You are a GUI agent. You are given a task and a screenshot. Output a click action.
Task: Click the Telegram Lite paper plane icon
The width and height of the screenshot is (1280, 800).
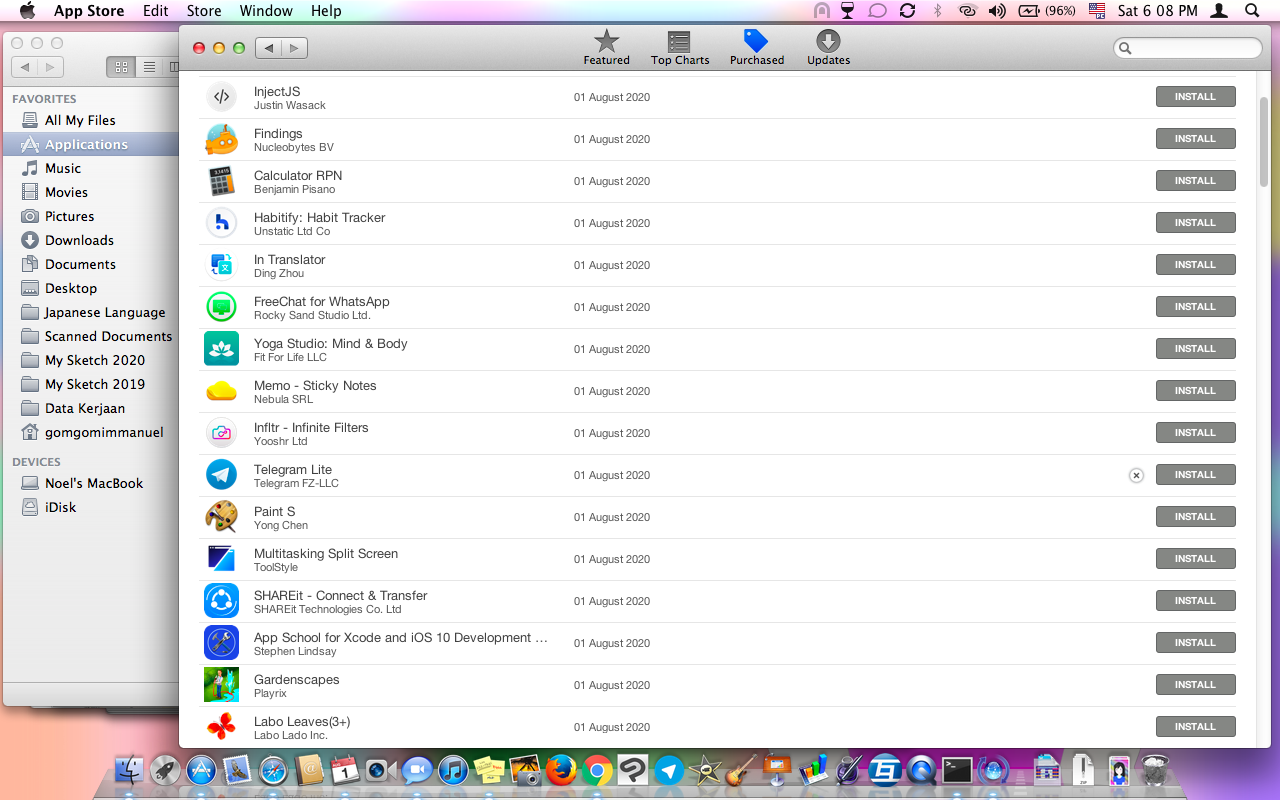point(221,475)
